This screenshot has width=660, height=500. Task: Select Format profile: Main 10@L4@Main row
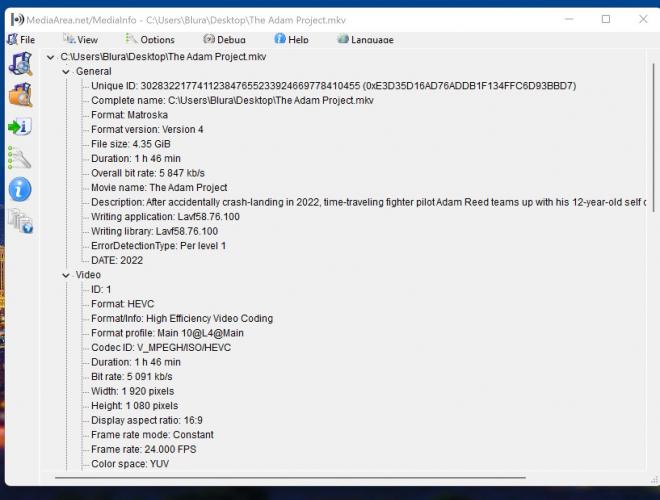click(168, 333)
